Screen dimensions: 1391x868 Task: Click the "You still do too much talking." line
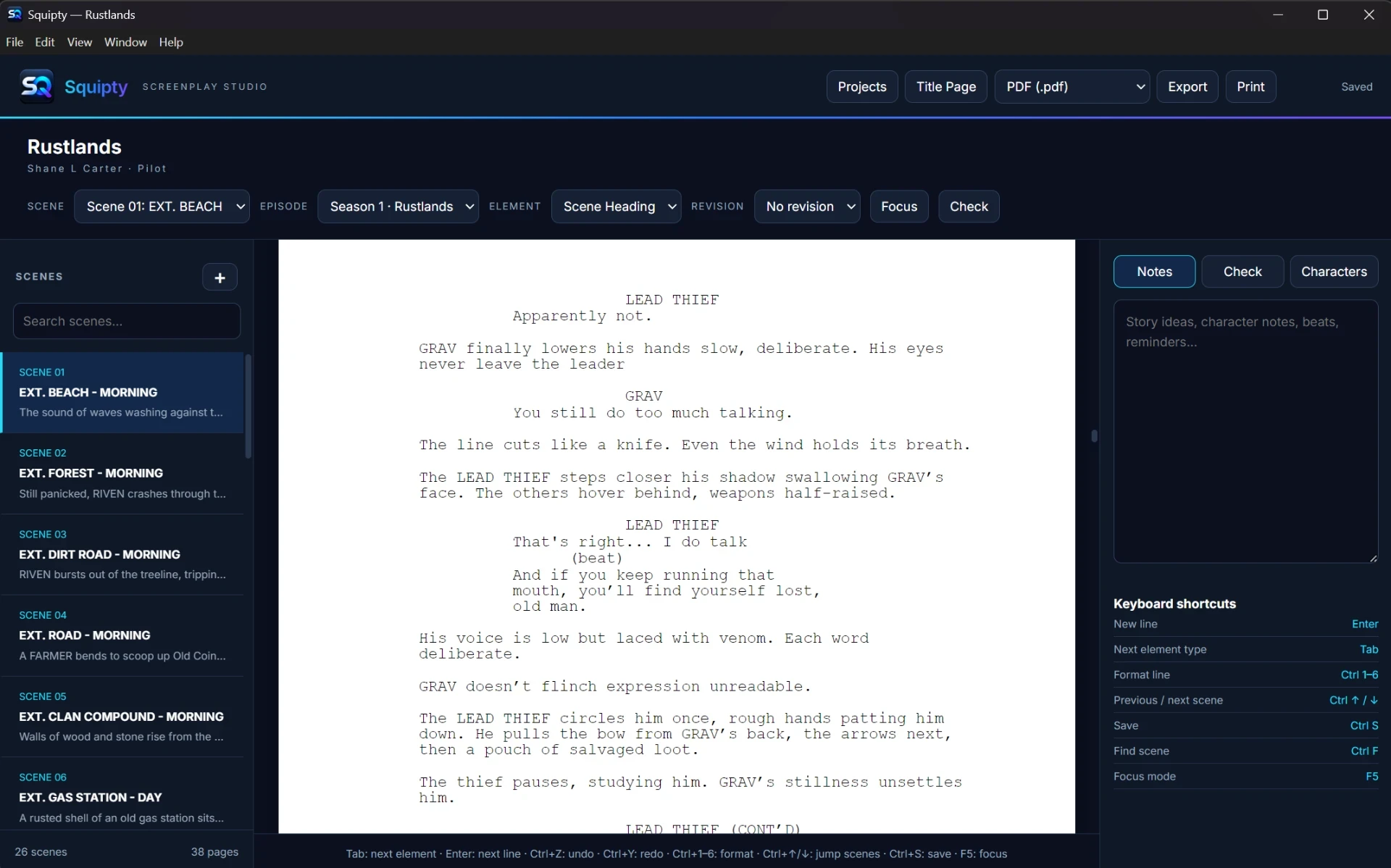pyautogui.click(x=653, y=413)
